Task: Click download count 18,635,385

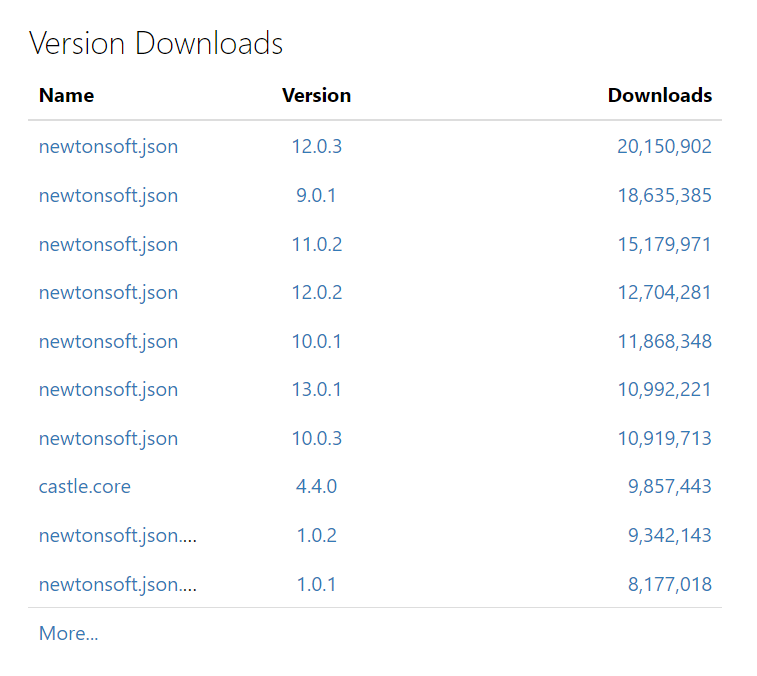Action: pyautogui.click(x=664, y=196)
